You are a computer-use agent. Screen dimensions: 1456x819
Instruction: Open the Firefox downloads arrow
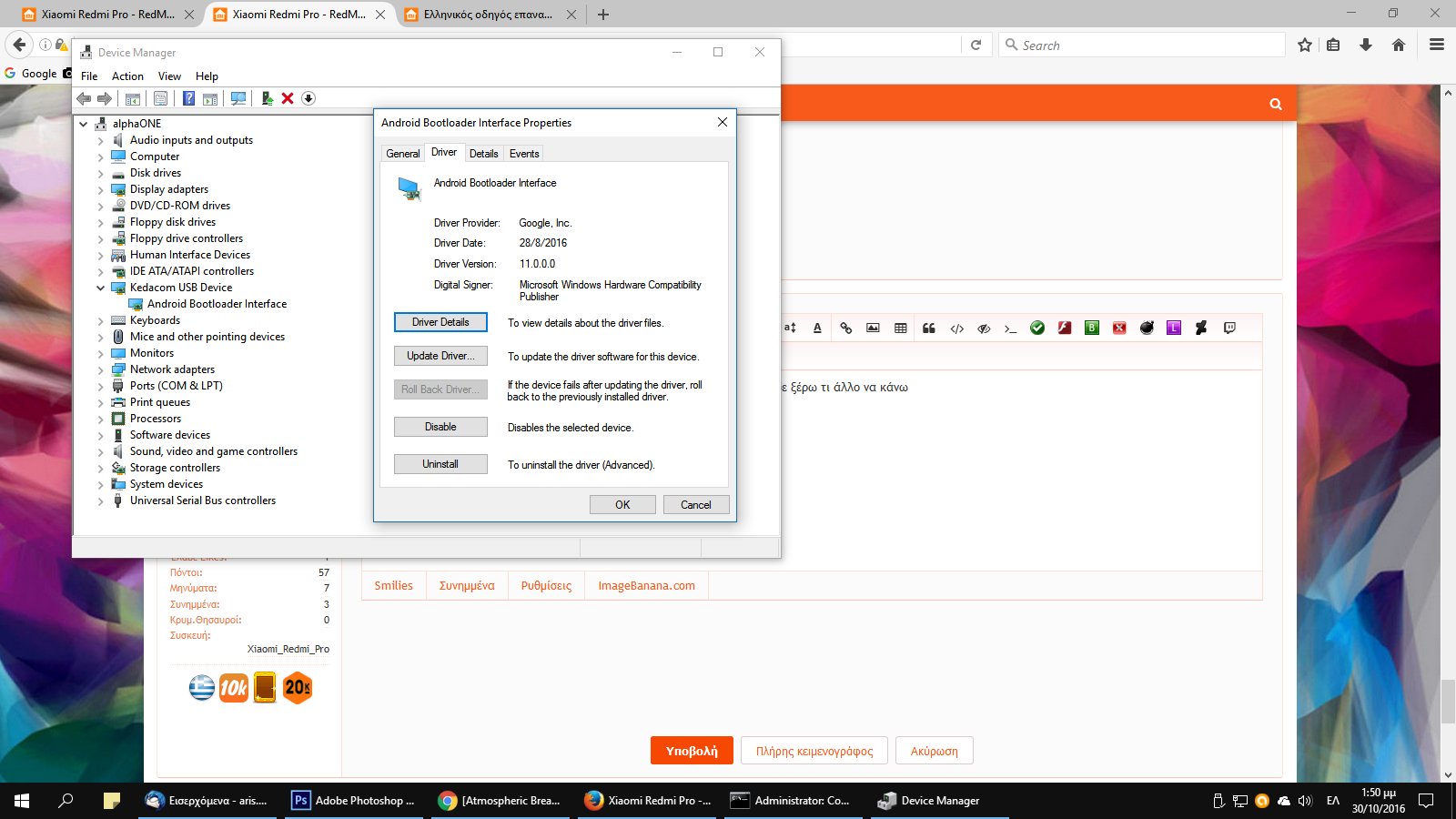point(1366,45)
